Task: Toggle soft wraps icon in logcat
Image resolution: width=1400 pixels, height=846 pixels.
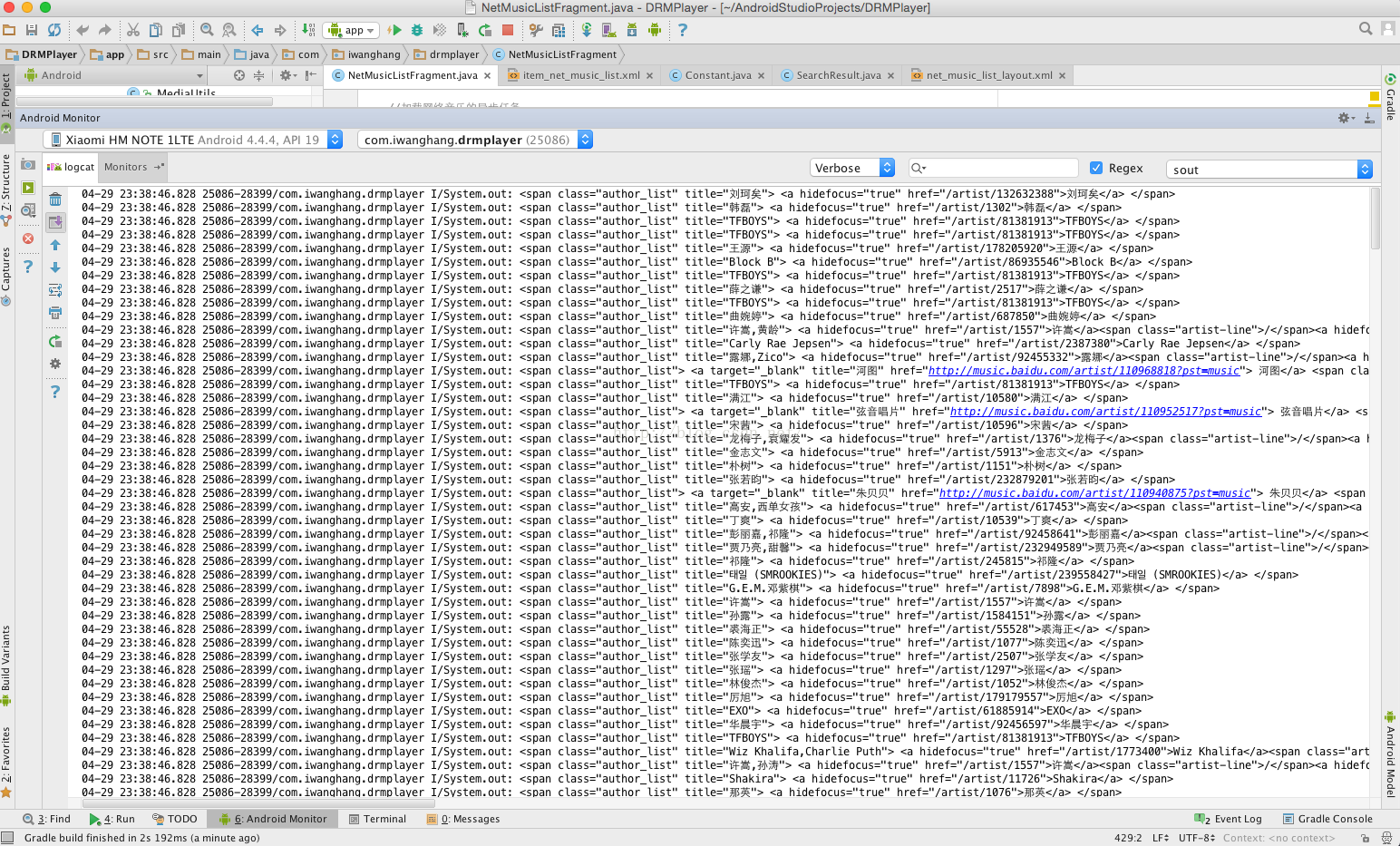Action: [x=55, y=290]
